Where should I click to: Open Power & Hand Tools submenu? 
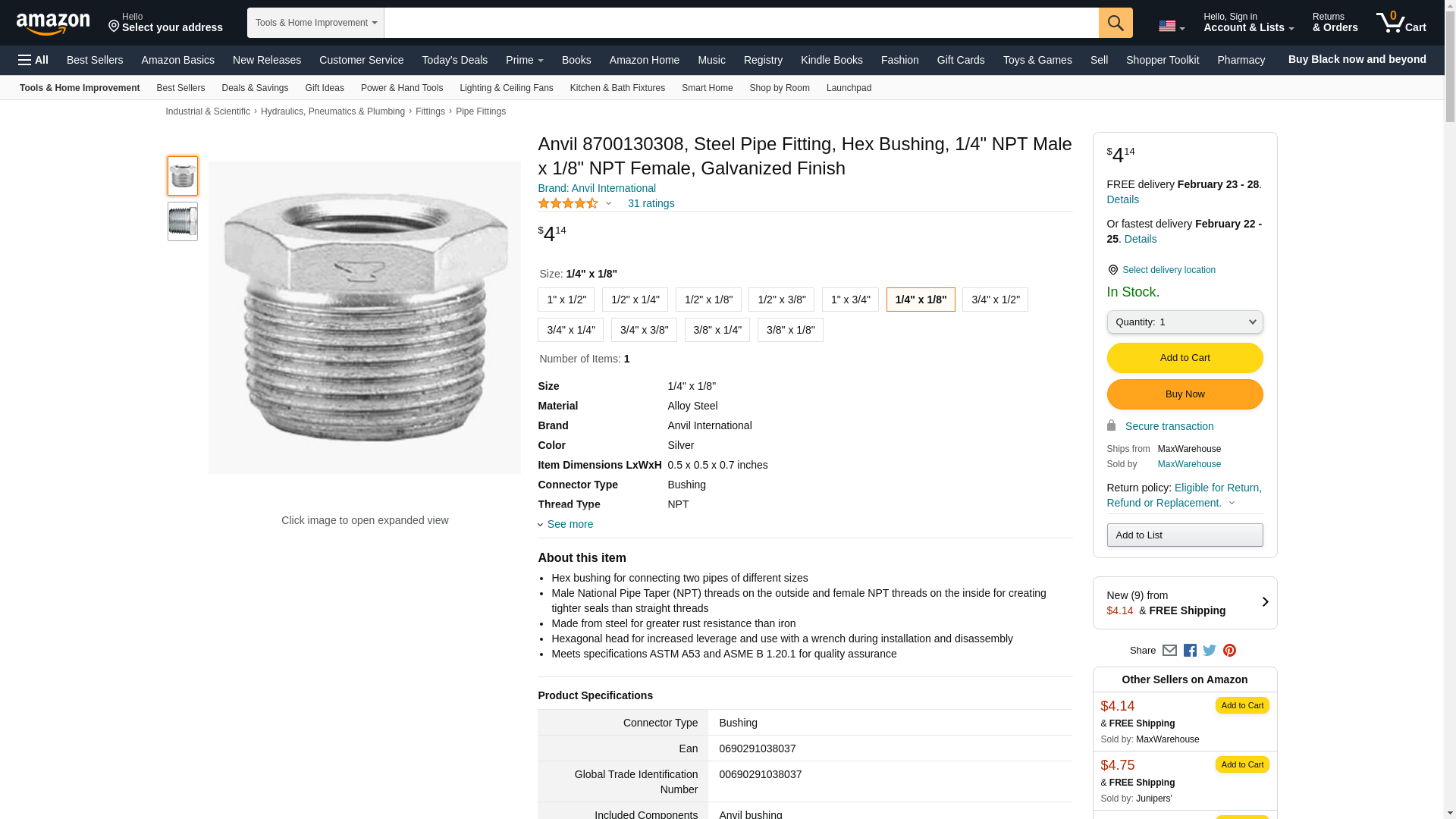coord(401,88)
